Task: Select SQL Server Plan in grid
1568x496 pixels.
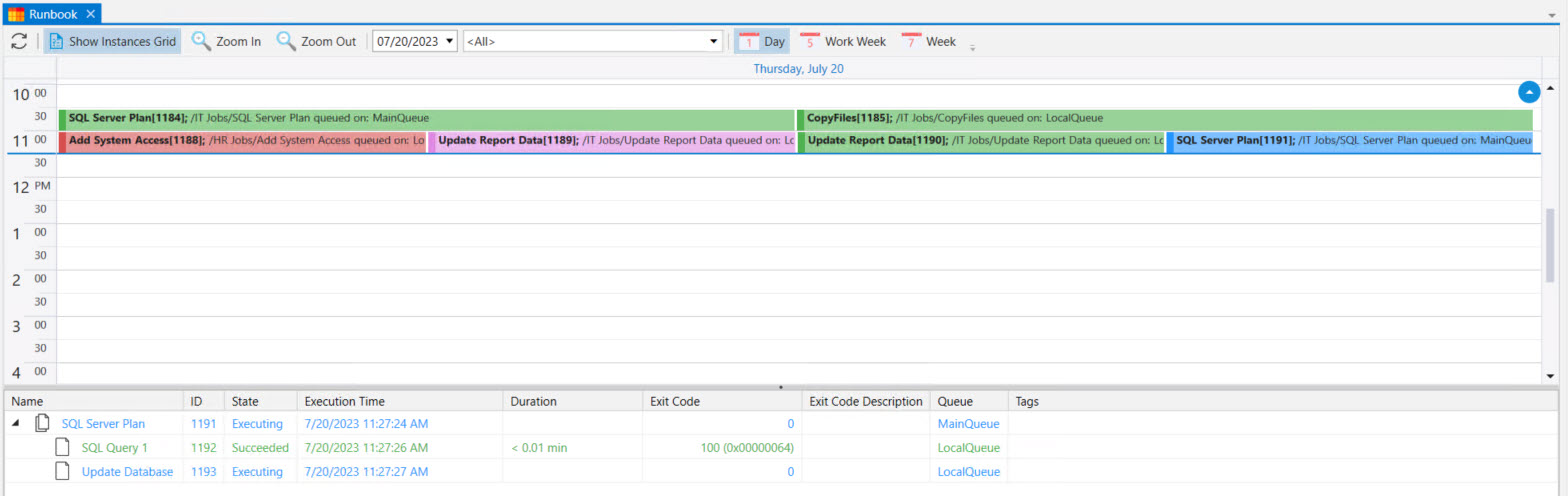Action: click(x=103, y=424)
